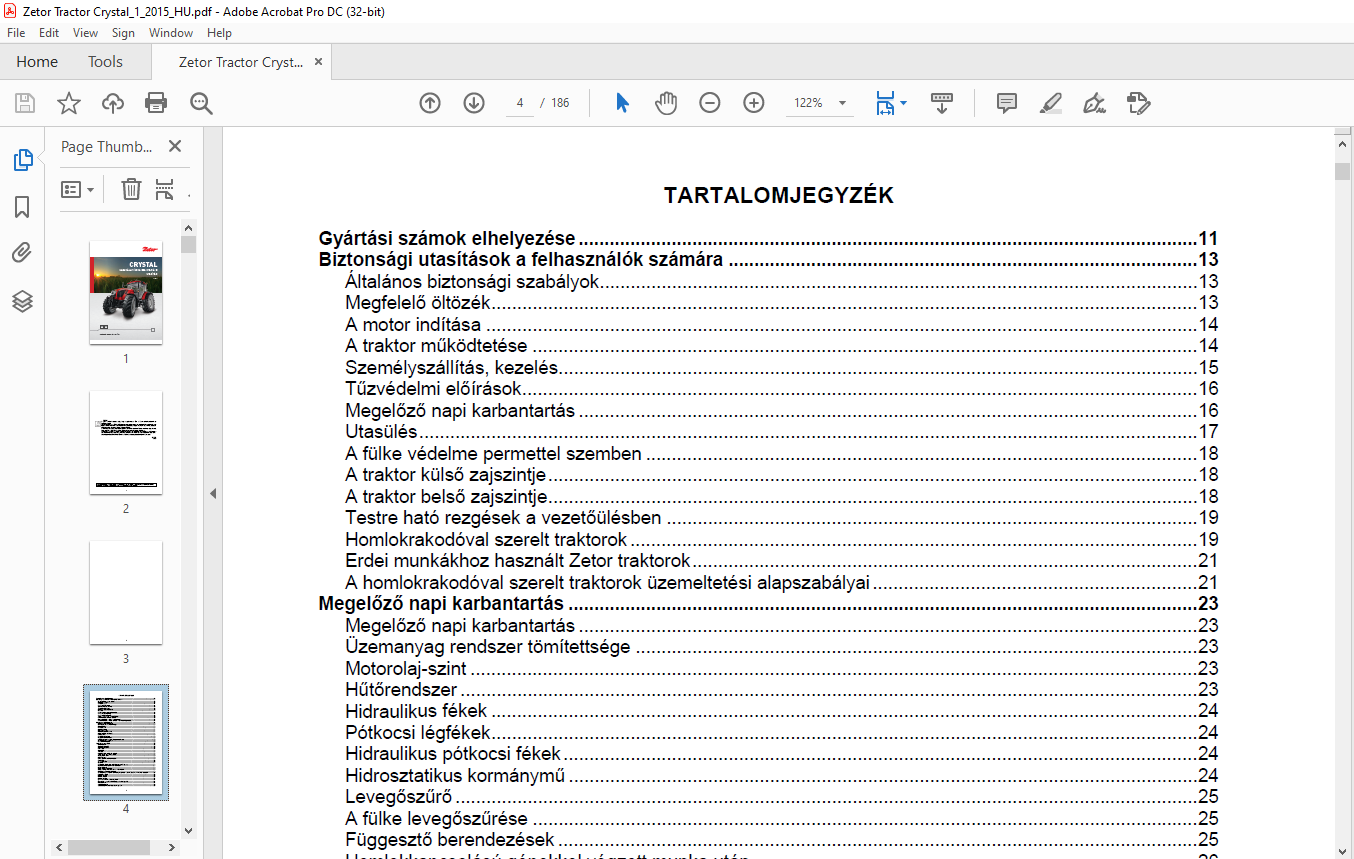Switch to the Home tab
1354x859 pixels.
[x=37, y=61]
